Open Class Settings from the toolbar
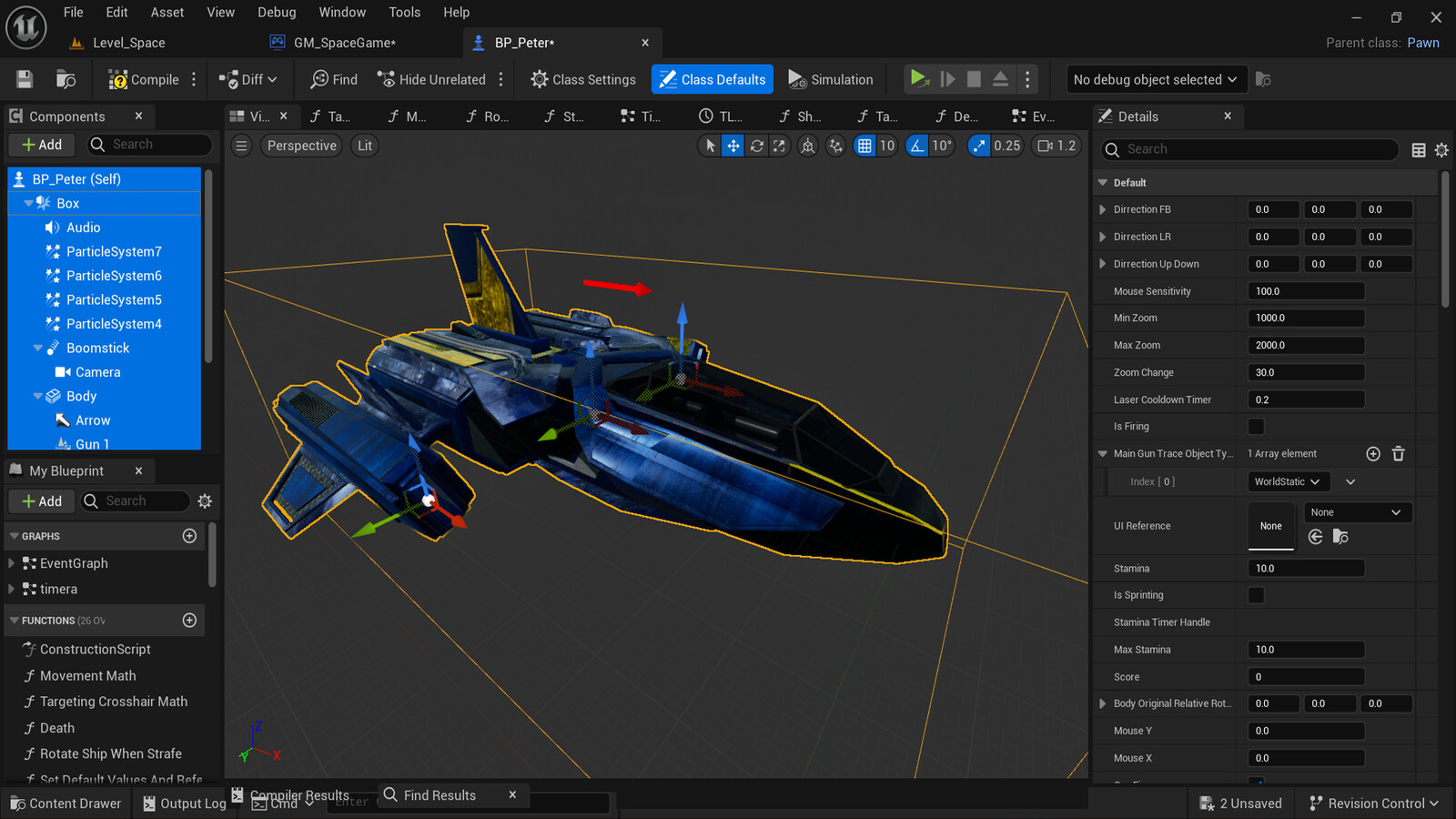The image size is (1456, 819). pyautogui.click(x=582, y=79)
